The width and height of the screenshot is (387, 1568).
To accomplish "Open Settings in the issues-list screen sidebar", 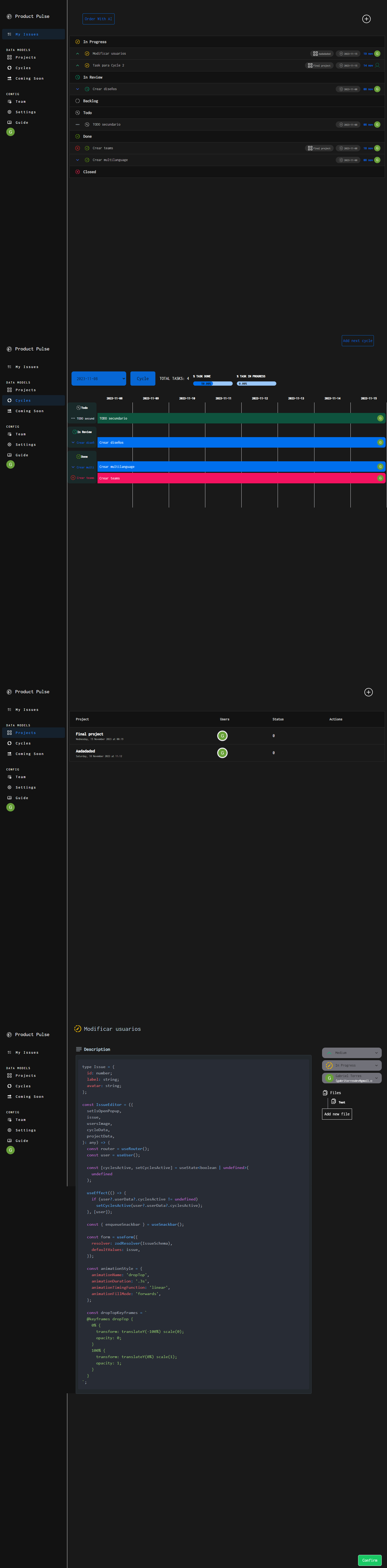I will 33,112.
